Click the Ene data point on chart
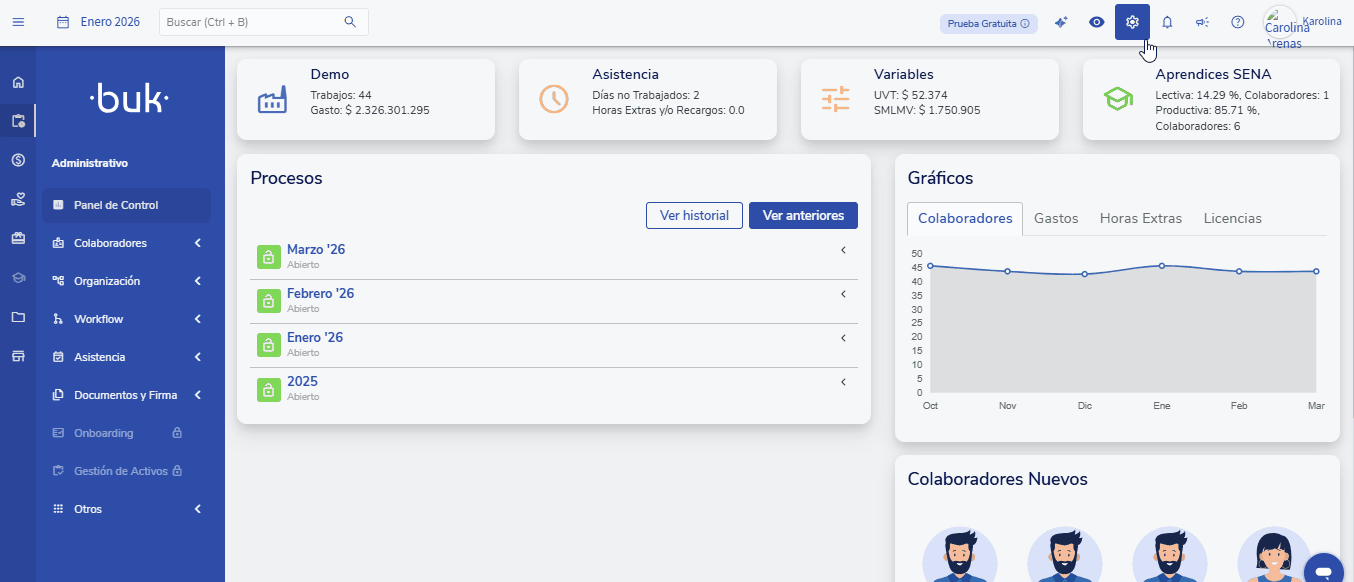1354x582 pixels. pos(1161,266)
